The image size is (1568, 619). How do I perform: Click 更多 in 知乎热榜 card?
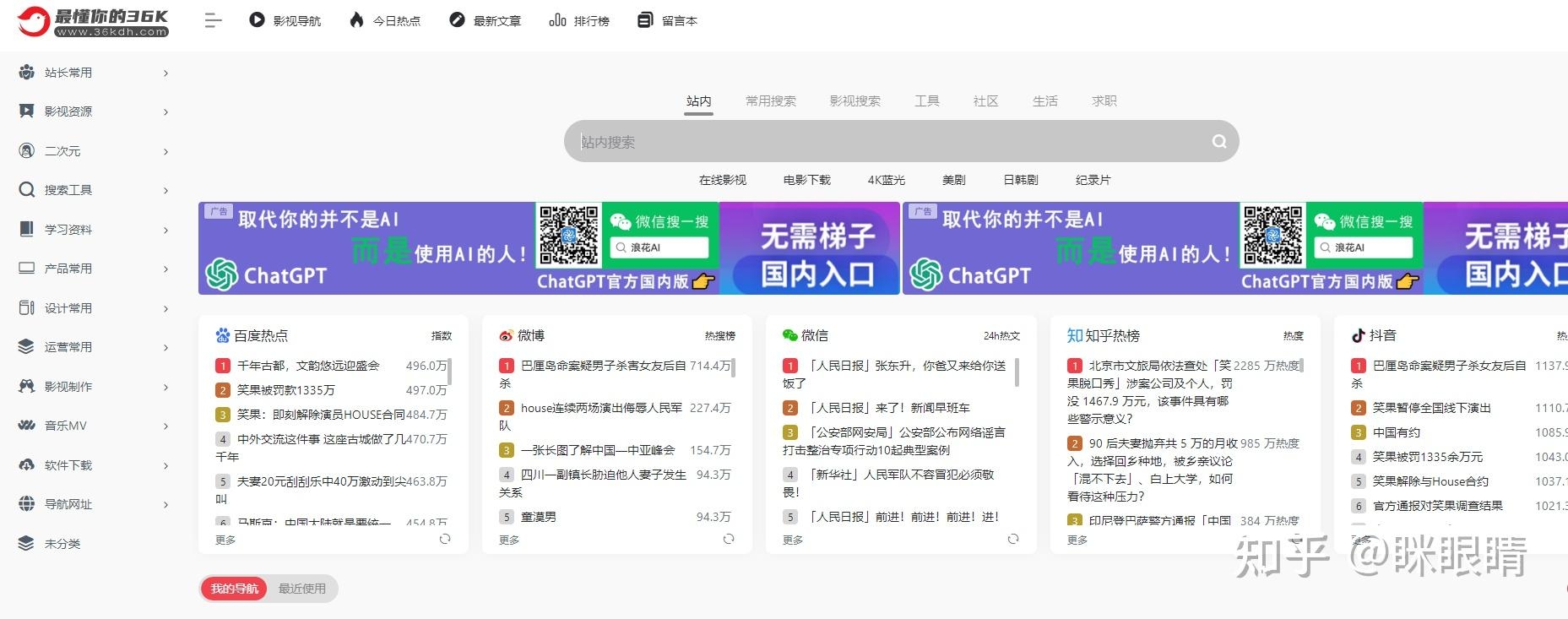[x=1077, y=540]
